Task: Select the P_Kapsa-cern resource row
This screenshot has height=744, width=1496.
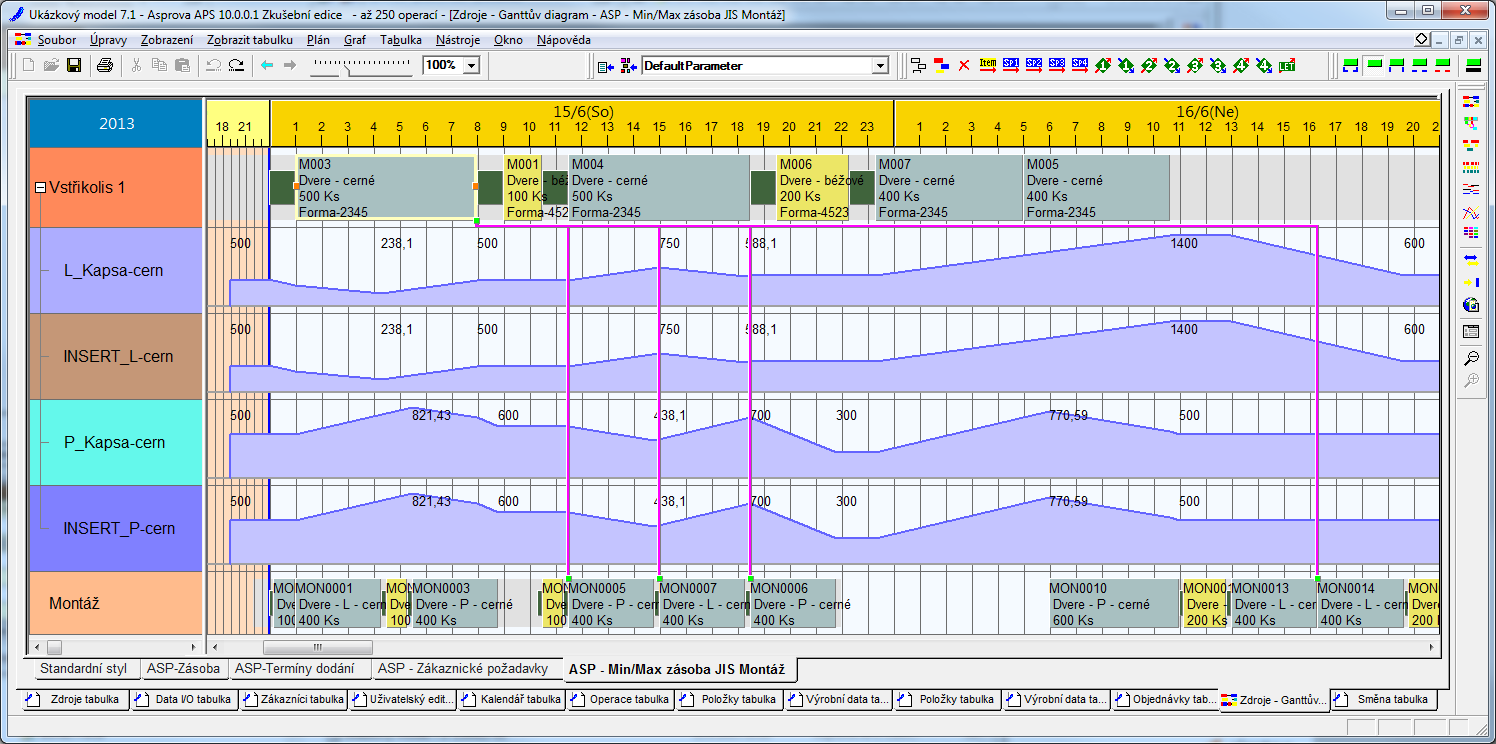Action: pos(116,443)
